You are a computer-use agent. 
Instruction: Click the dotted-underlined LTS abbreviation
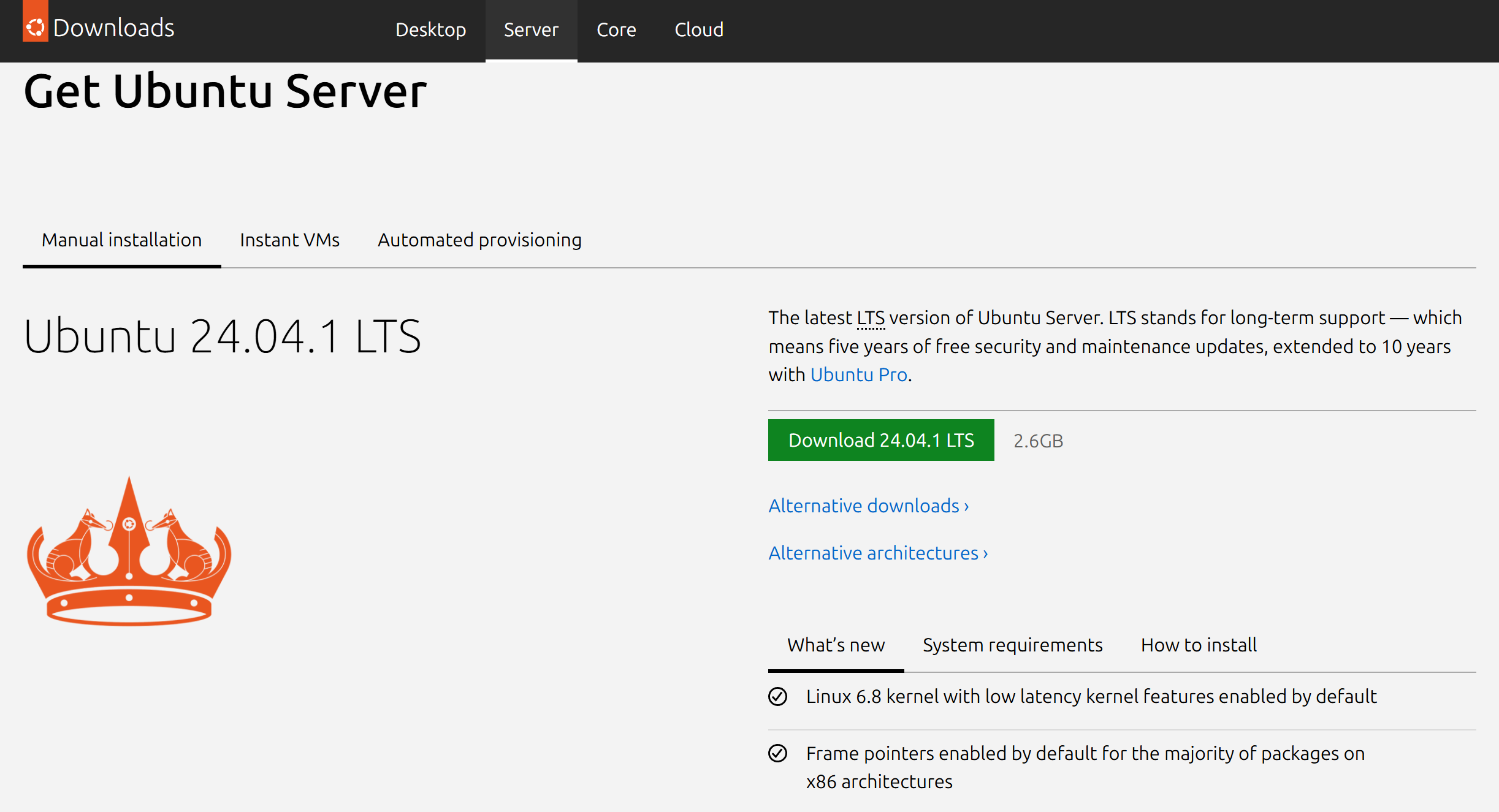click(871, 318)
